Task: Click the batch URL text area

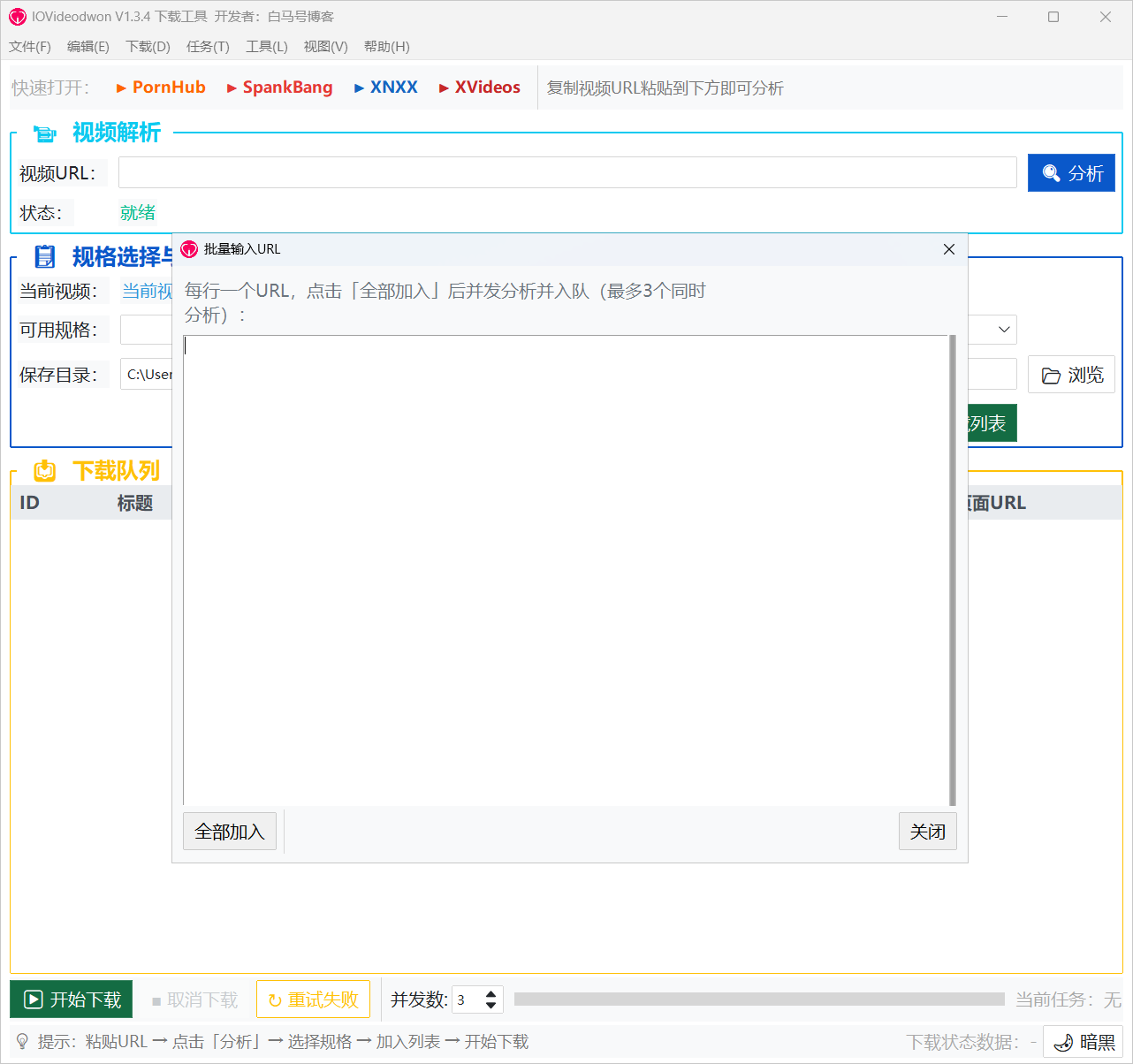Action: tap(566, 570)
